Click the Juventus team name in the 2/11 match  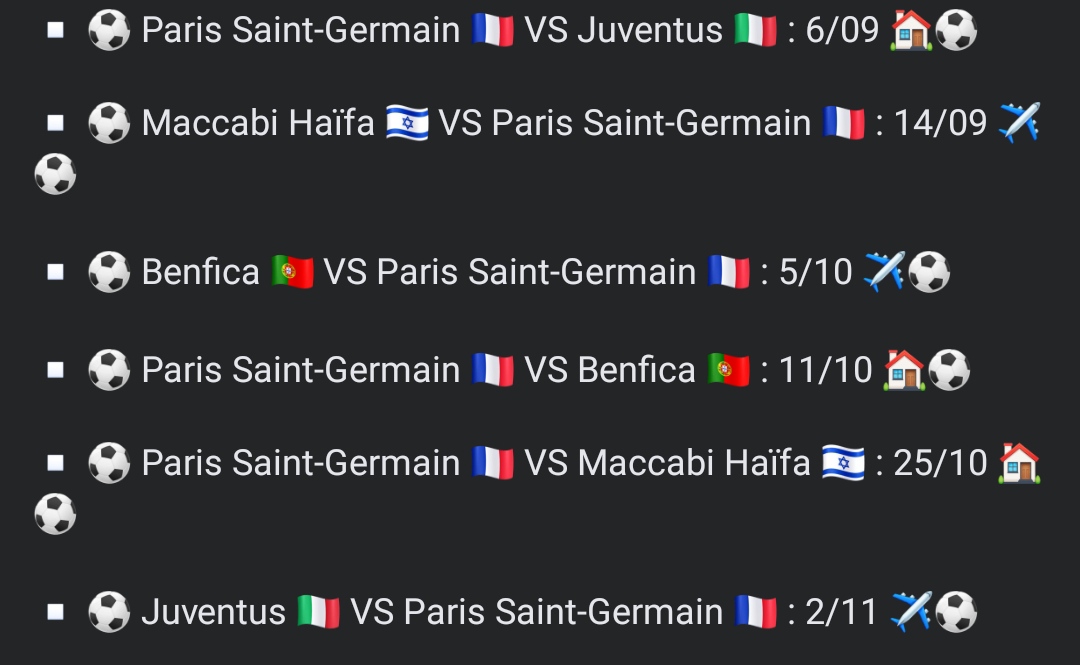point(214,611)
